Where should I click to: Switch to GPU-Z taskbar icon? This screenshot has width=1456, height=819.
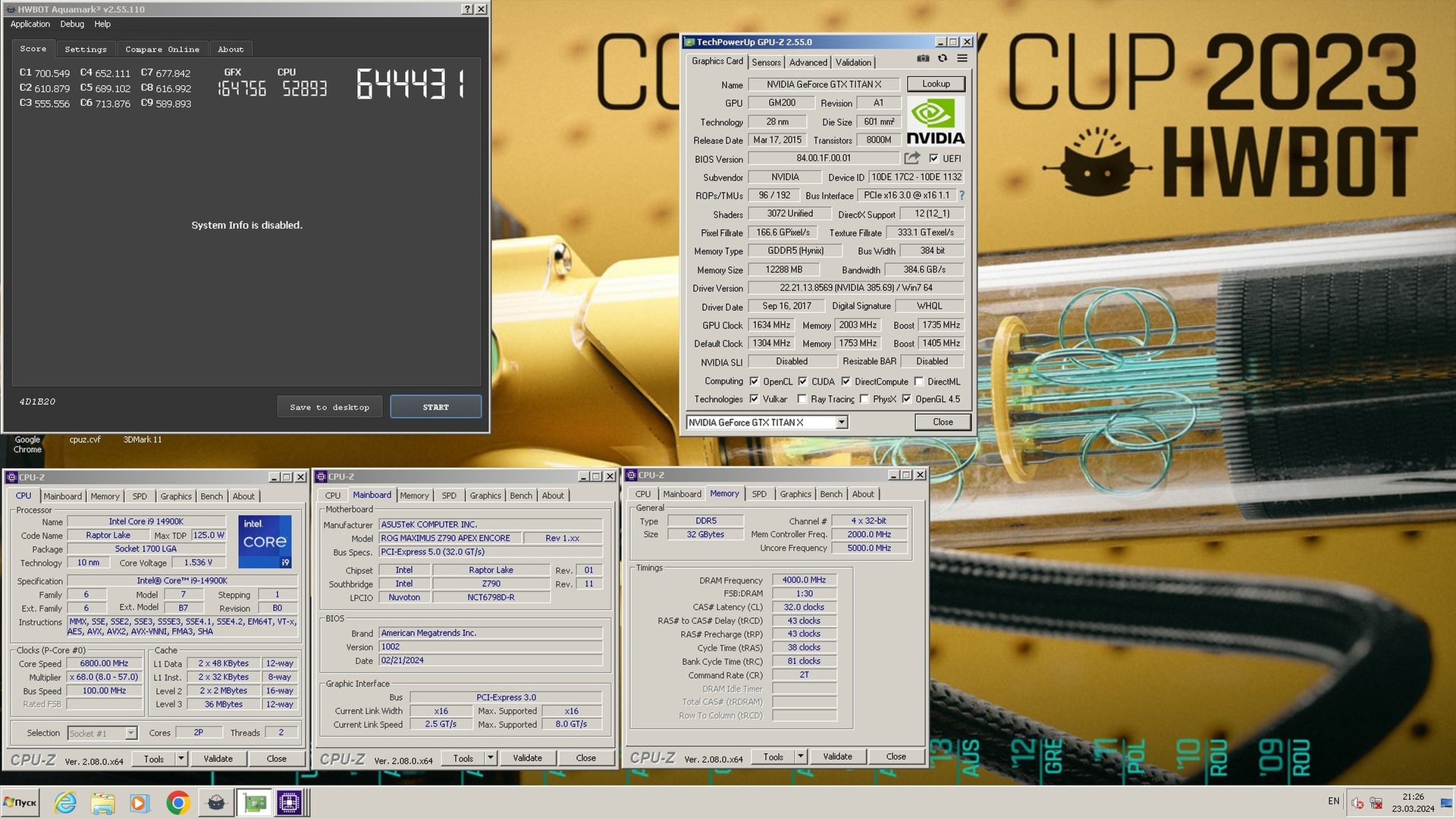pyautogui.click(x=255, y=802)
